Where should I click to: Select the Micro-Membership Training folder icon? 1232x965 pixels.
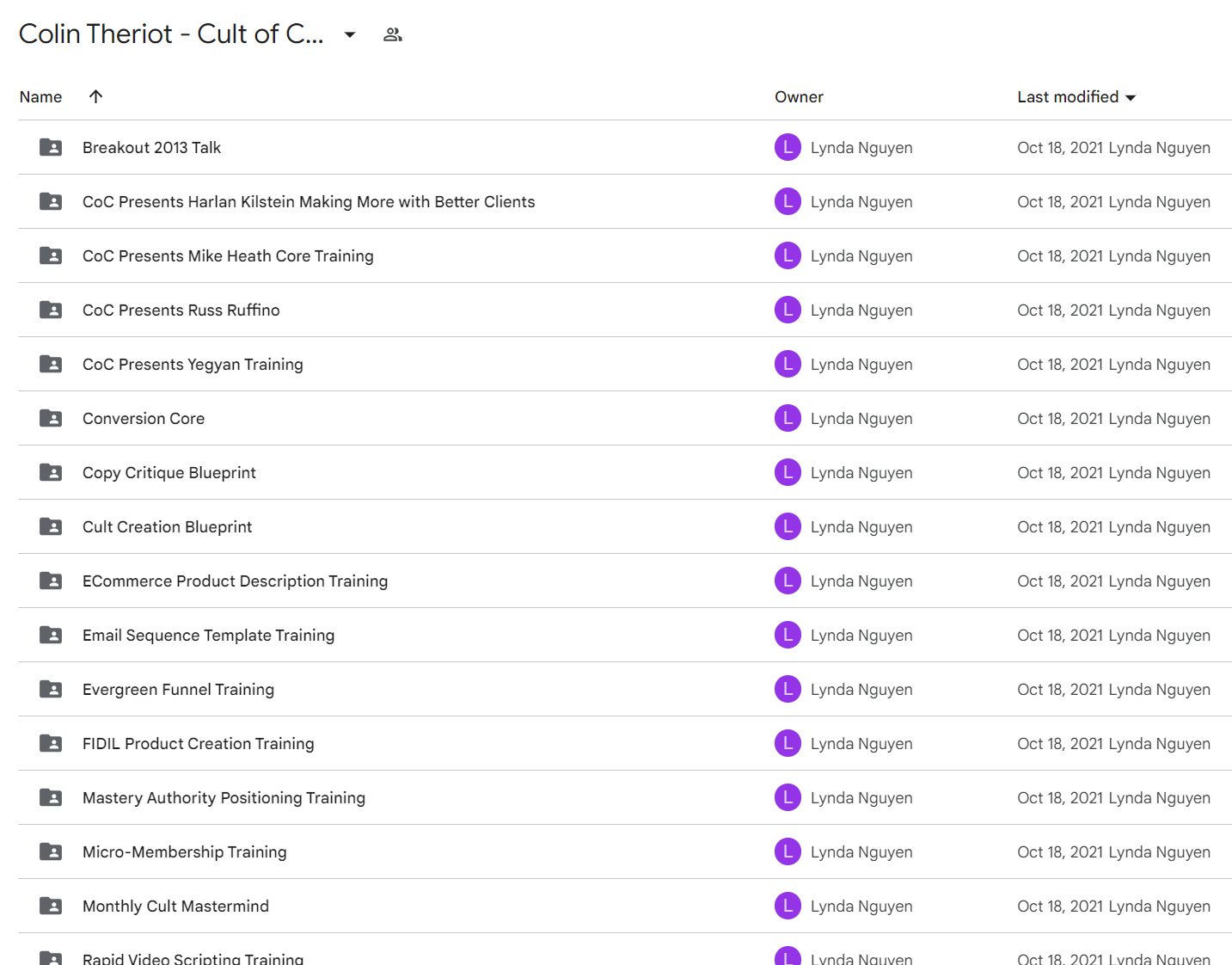coord(51,851)
